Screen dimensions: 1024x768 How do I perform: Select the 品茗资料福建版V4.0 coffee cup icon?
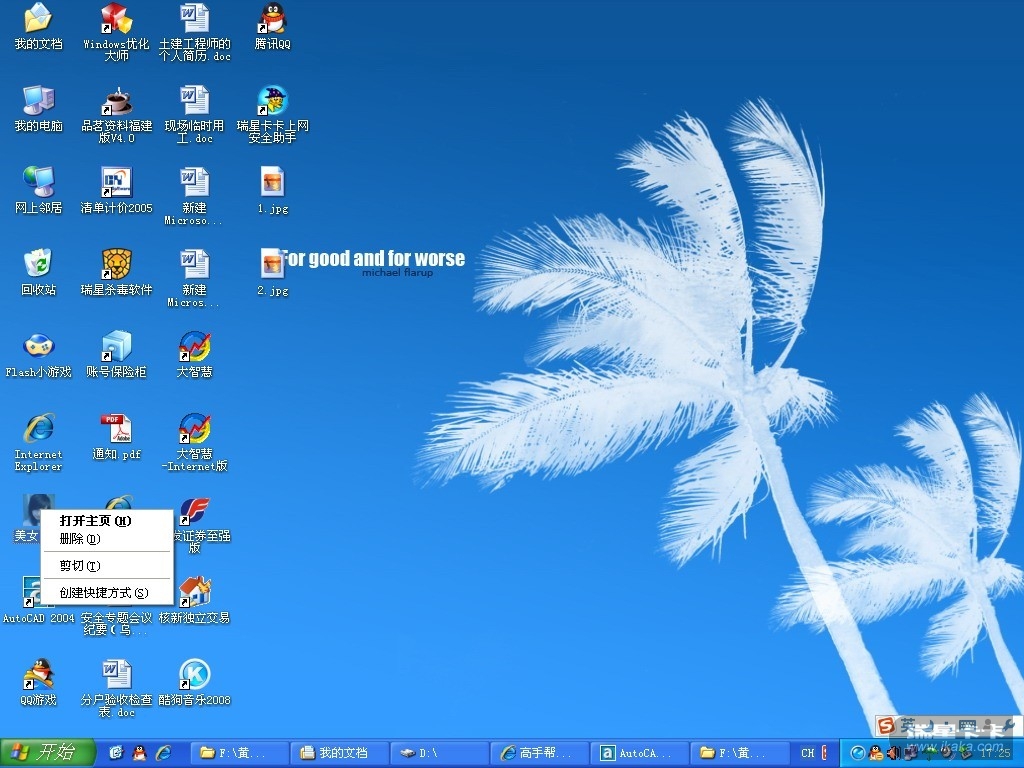tap(117, 100)
